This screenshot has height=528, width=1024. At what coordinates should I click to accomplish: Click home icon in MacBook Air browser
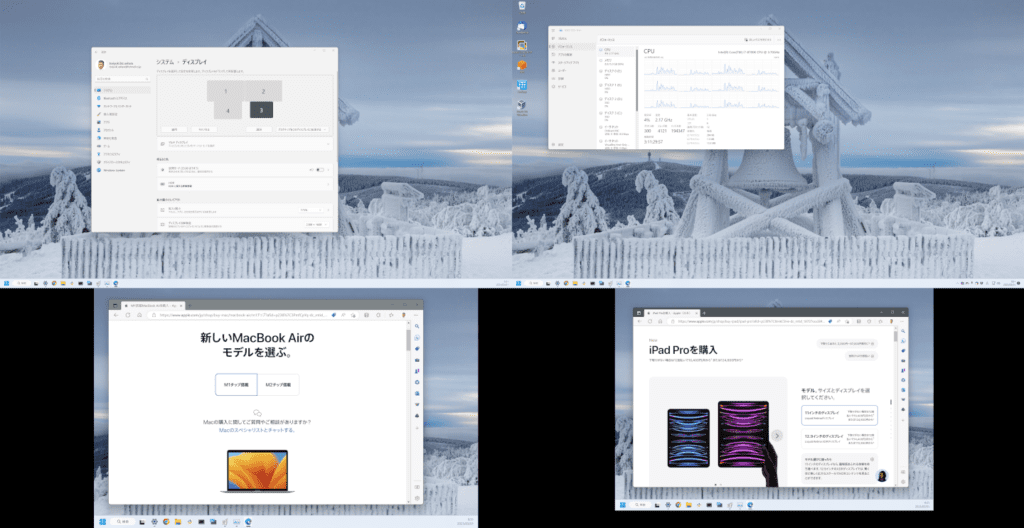(x=140, y=315)
